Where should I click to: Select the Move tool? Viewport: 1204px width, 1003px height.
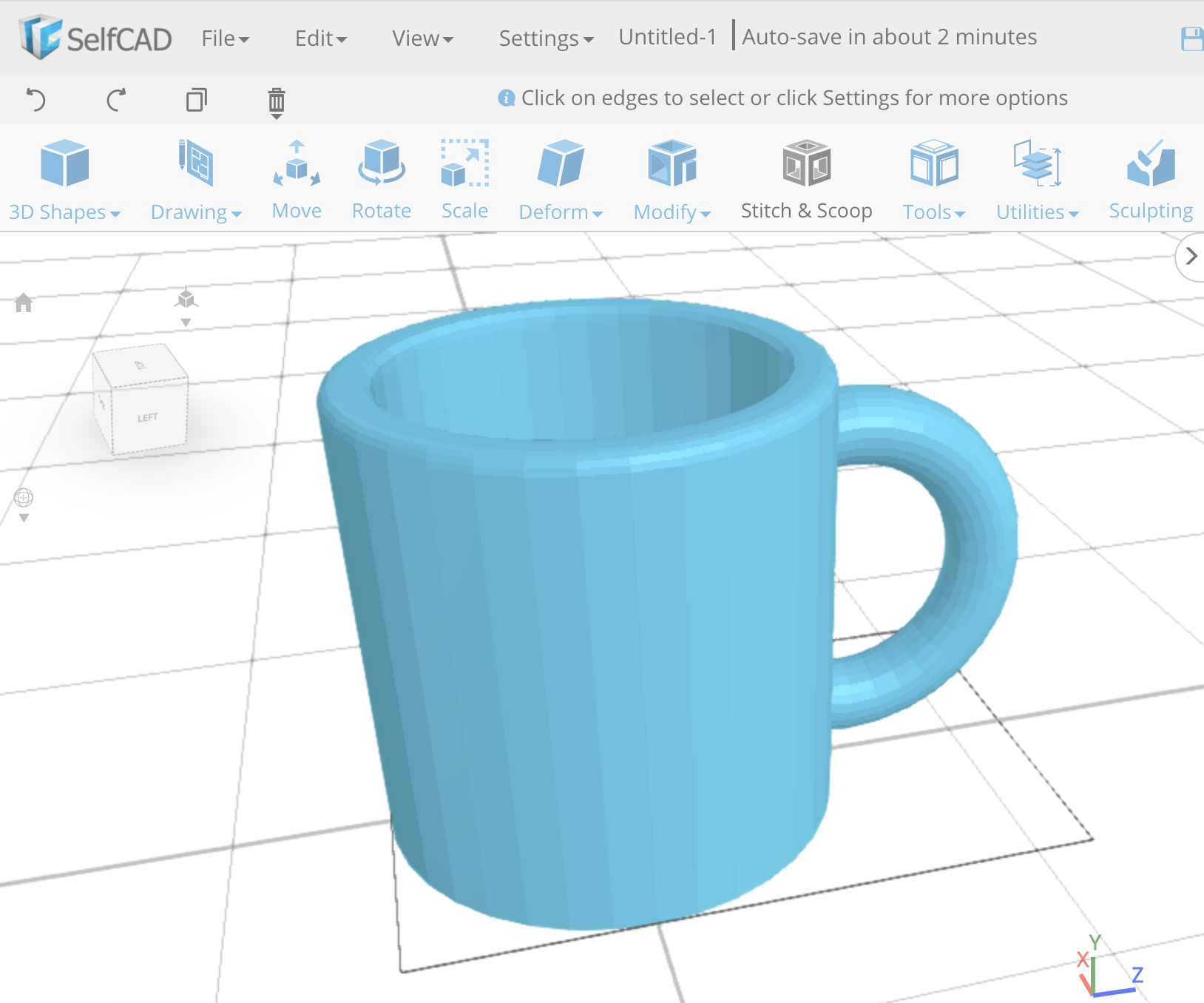click(x=296, y=178)
